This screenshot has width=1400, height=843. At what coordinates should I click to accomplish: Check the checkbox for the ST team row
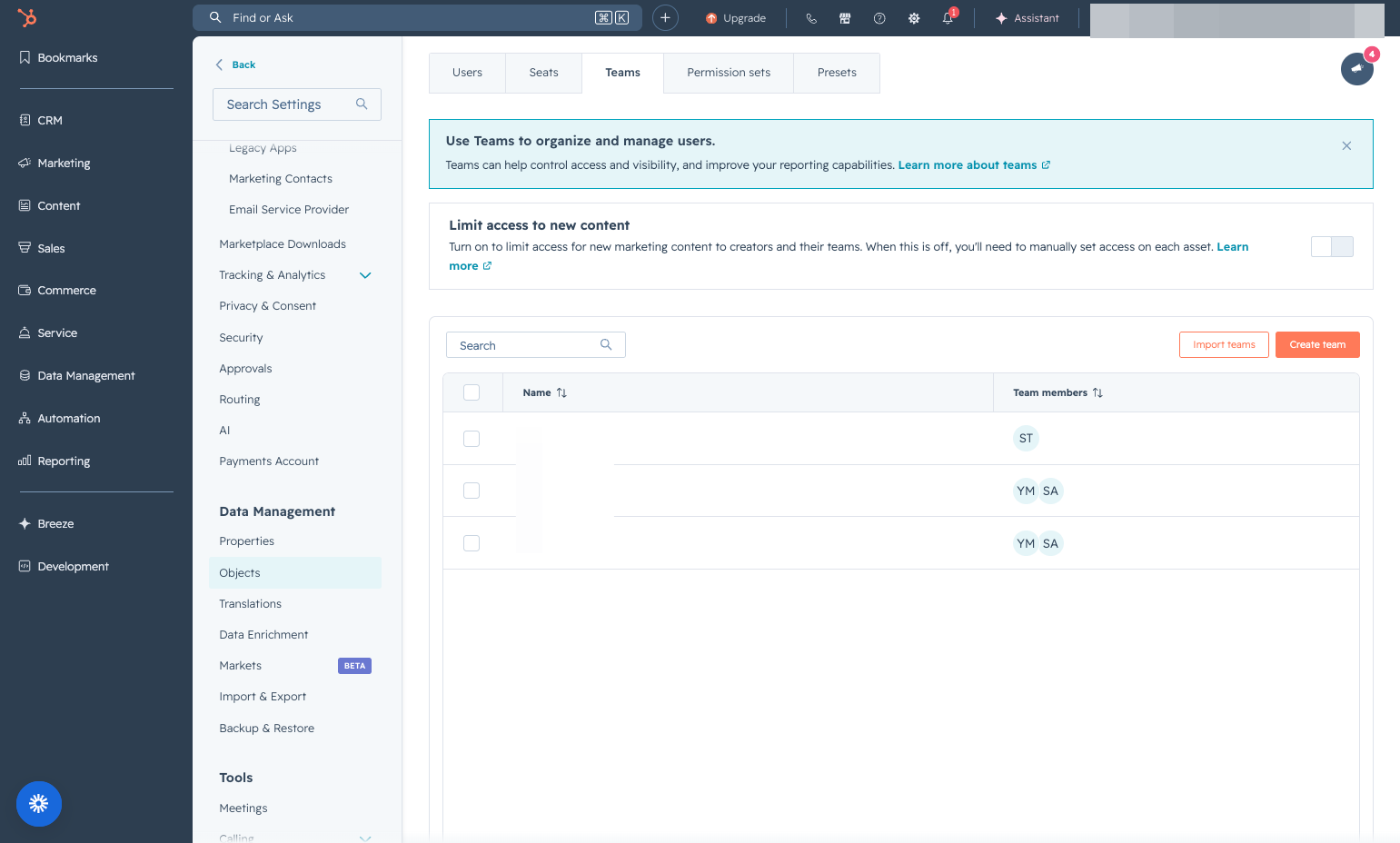[472, 439]
